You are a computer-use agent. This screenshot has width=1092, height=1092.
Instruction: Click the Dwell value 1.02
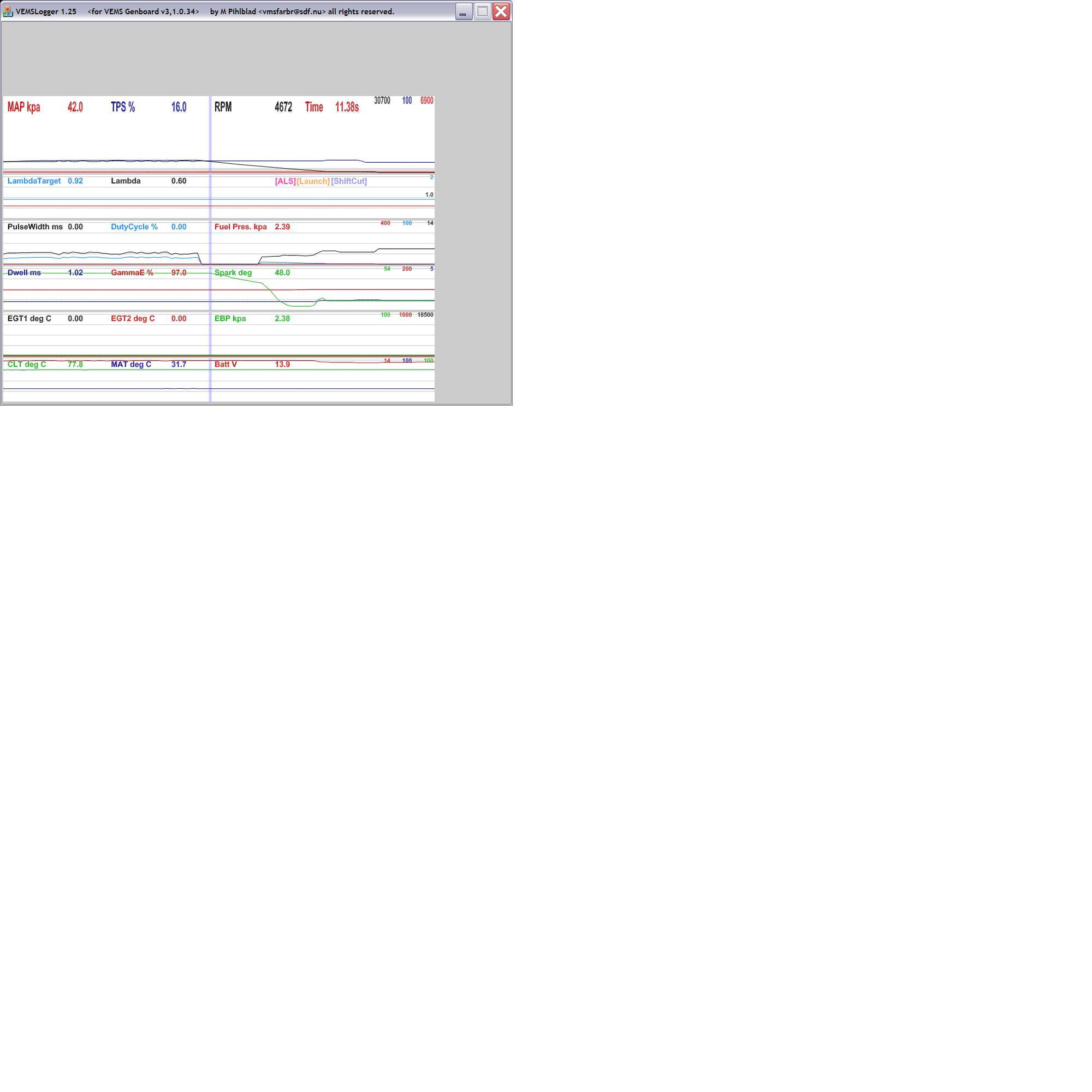(x=75, y=273)
